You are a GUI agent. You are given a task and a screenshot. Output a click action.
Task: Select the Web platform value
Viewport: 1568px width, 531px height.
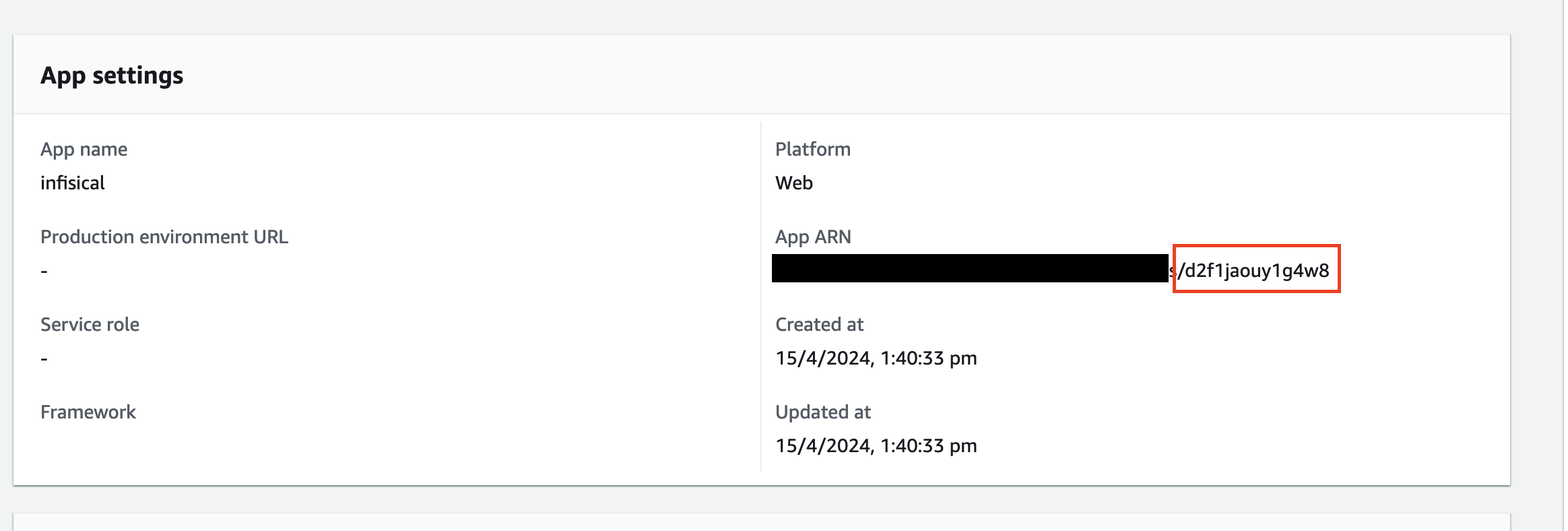click(x=793, y=183)
